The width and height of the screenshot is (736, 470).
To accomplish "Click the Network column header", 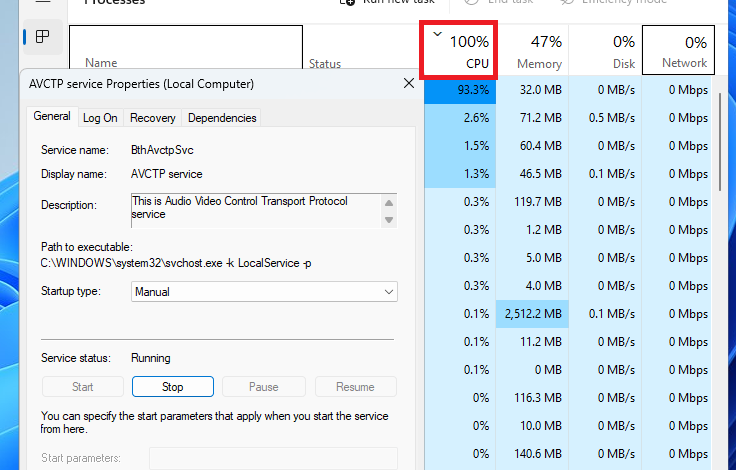I will 678,51.
